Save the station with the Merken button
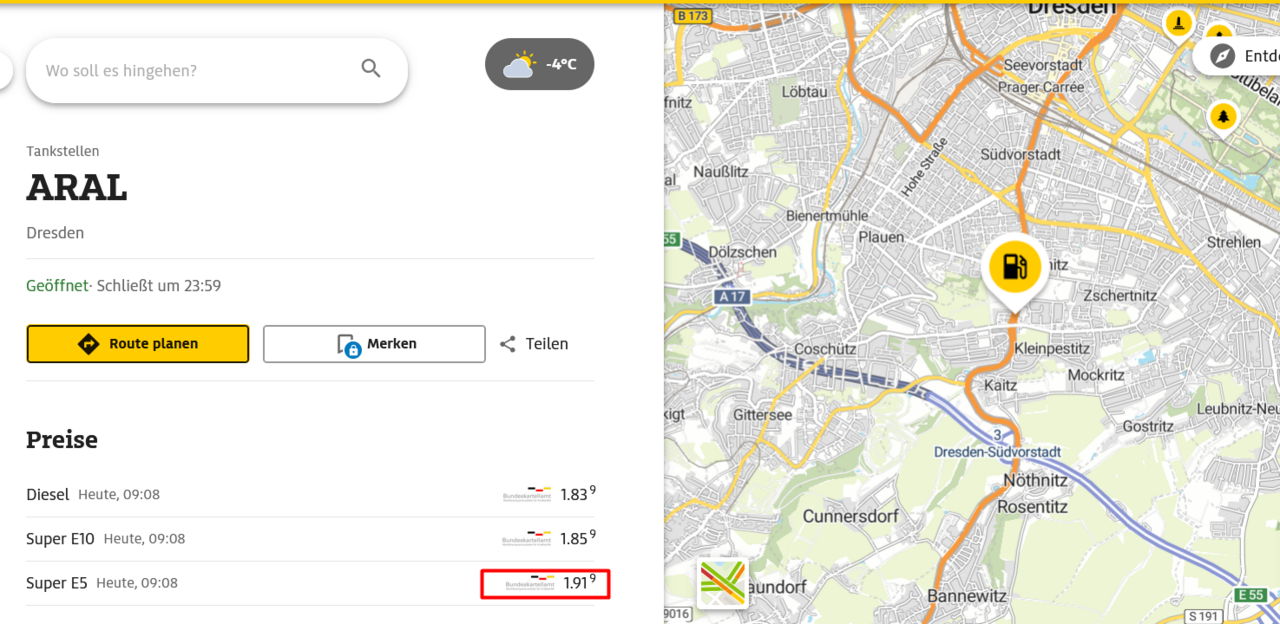The height and width of the screenshot is (624, 1280). [x=374, y=344]
